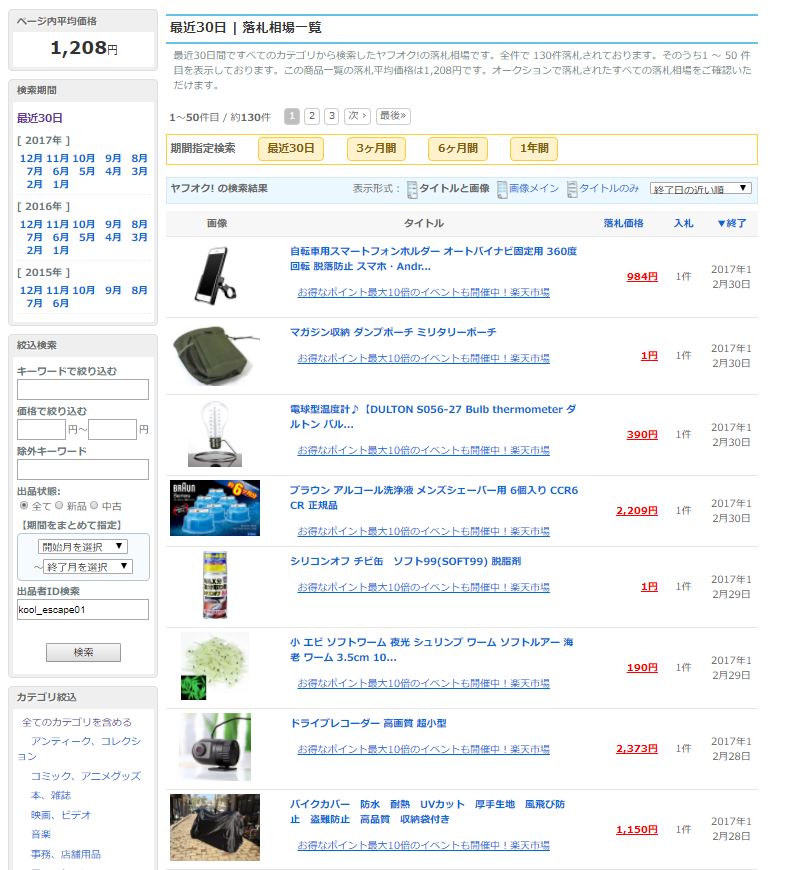The image size is (797, 870).
Task: Select the 画像メイン display format icon
Action: click(502, 189)
